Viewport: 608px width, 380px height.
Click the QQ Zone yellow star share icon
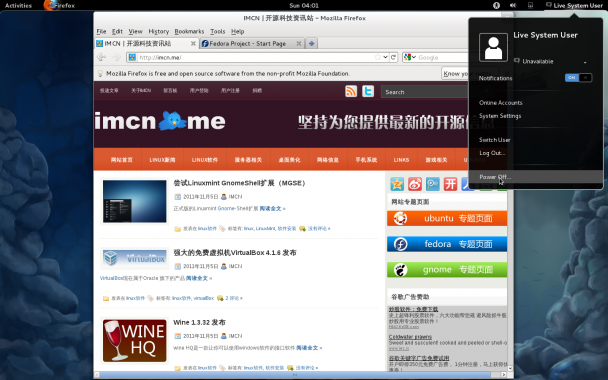point(397,184)
